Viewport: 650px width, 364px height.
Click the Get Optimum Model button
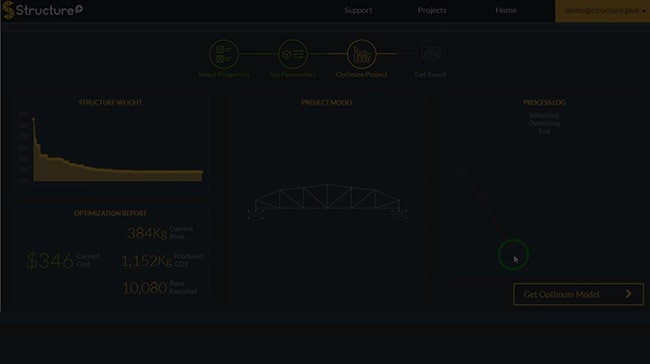(x=578, y=294)
